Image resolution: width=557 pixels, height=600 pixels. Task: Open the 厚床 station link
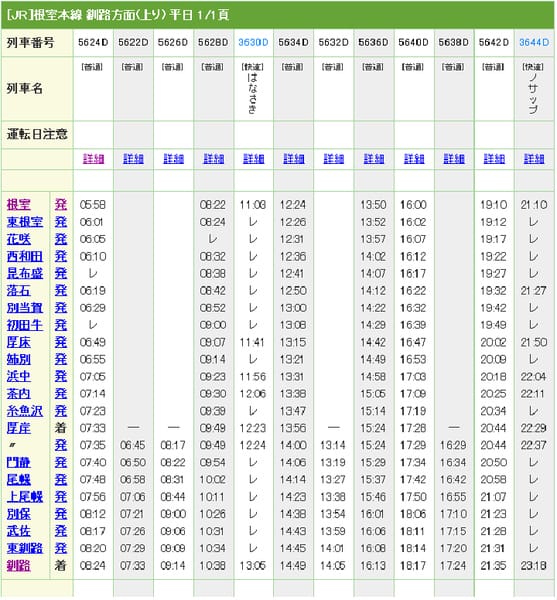click(18, 342)
